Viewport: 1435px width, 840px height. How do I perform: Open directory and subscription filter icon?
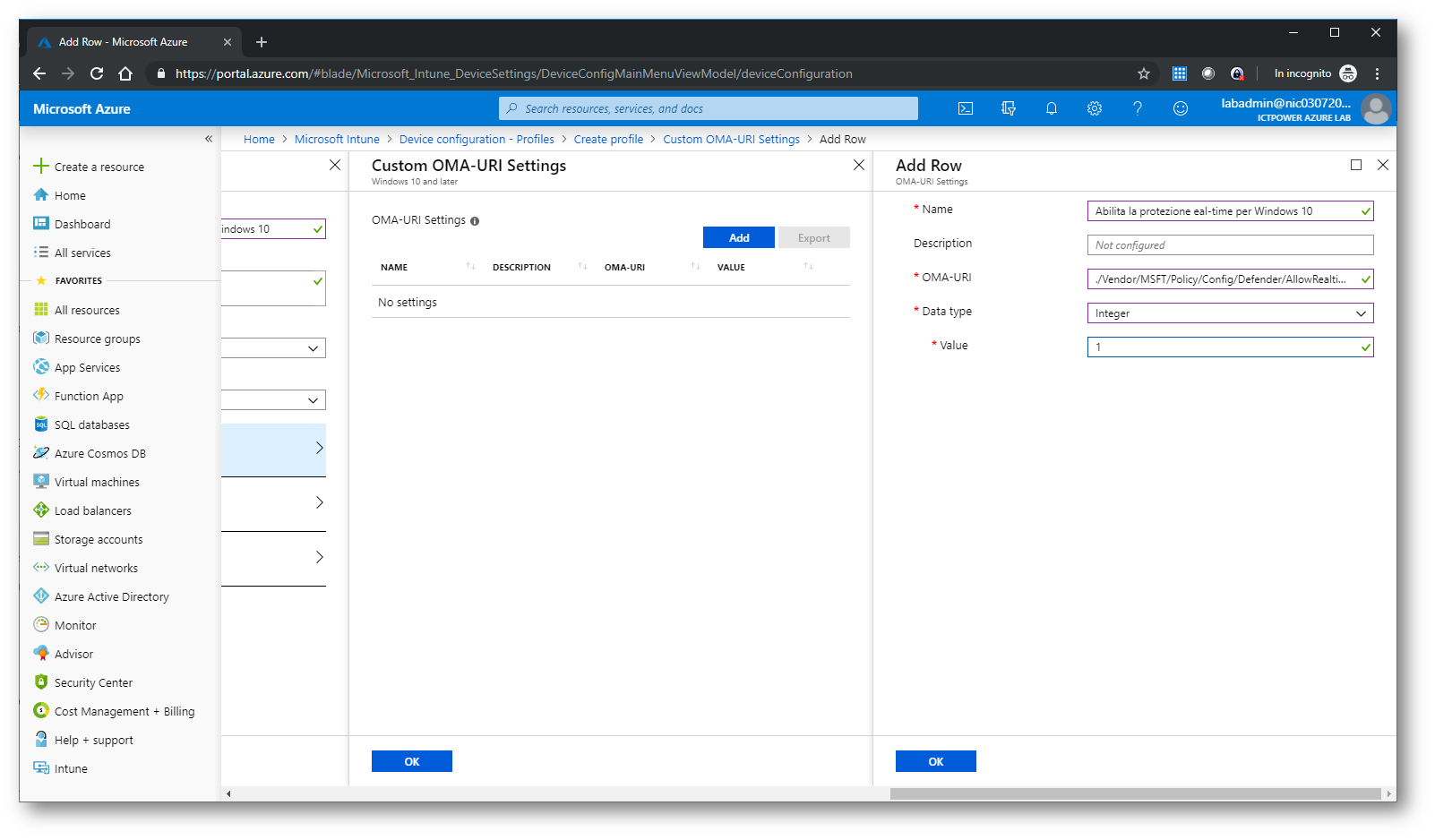[1009, 108]
